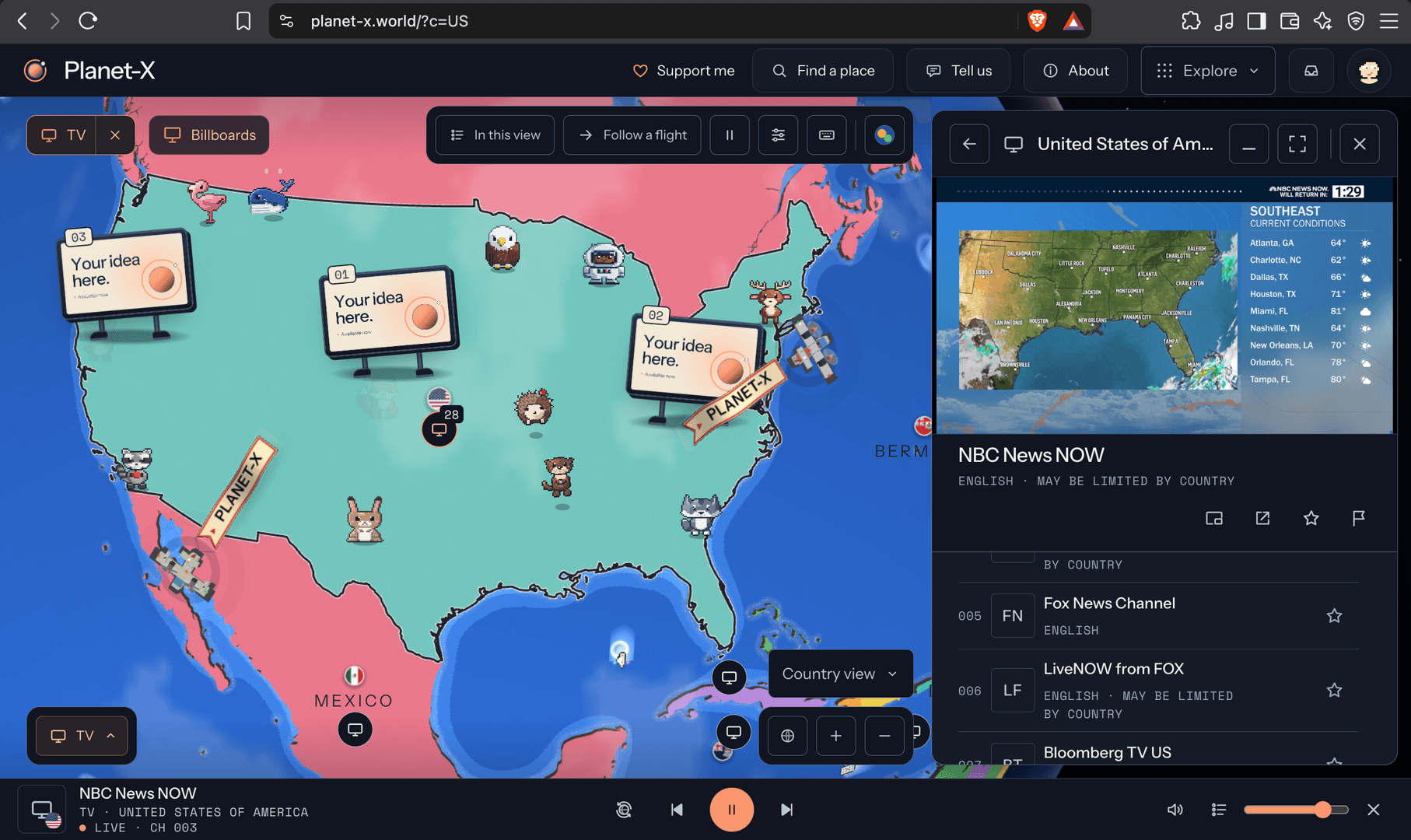Click the picture-in-picture icon under NBC News NOW

(x=1213, y=518)
